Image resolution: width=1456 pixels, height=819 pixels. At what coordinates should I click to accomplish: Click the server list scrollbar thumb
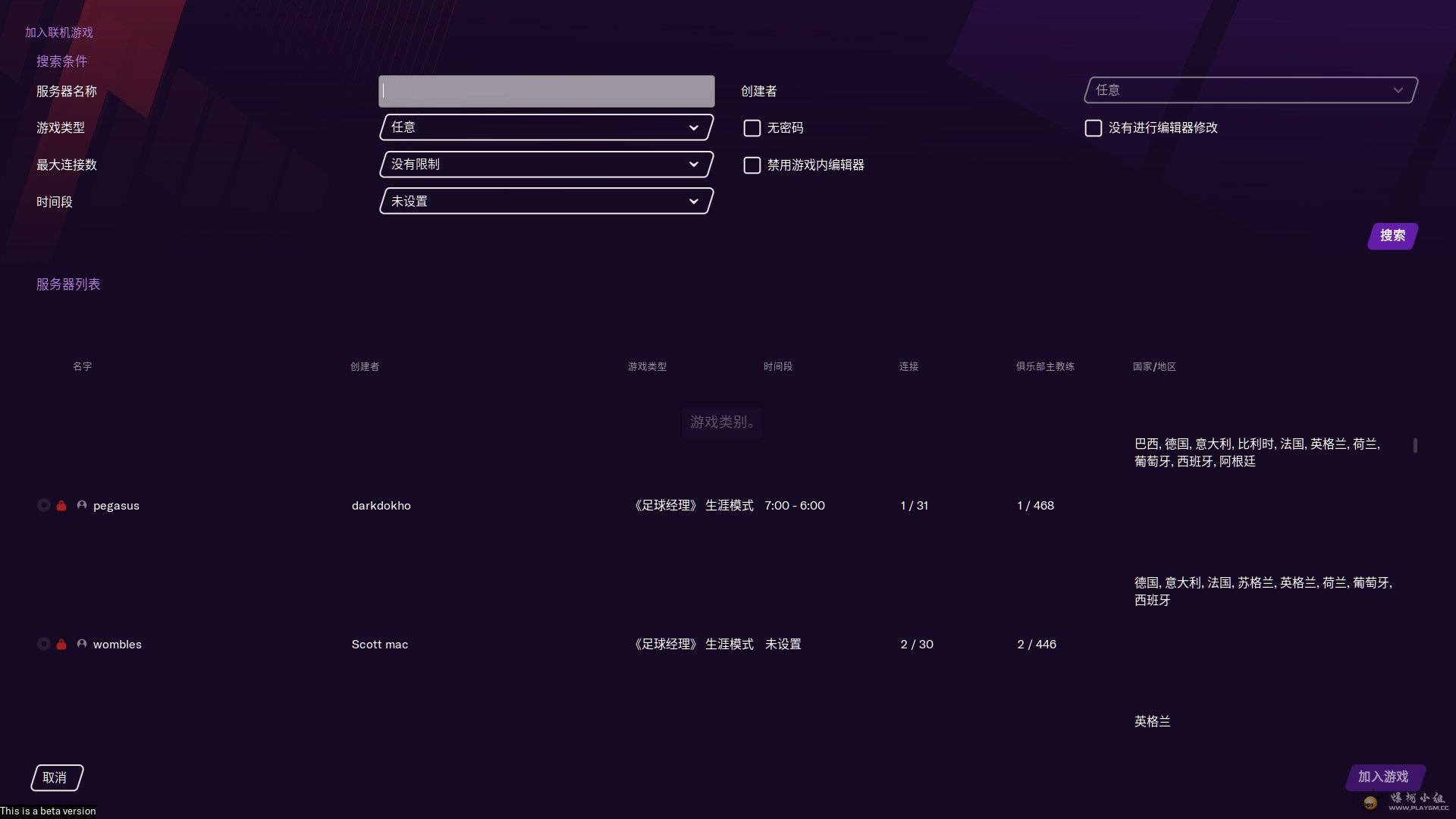tap(1415, 446)
